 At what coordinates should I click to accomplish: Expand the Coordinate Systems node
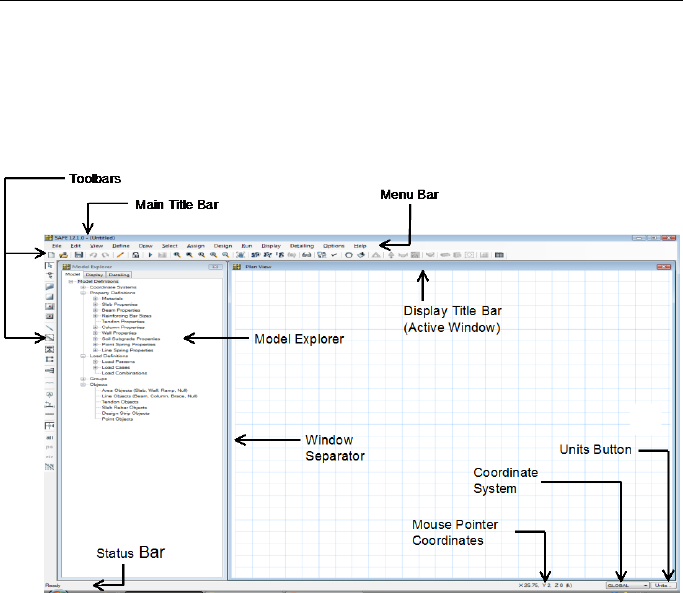[83, 287]
